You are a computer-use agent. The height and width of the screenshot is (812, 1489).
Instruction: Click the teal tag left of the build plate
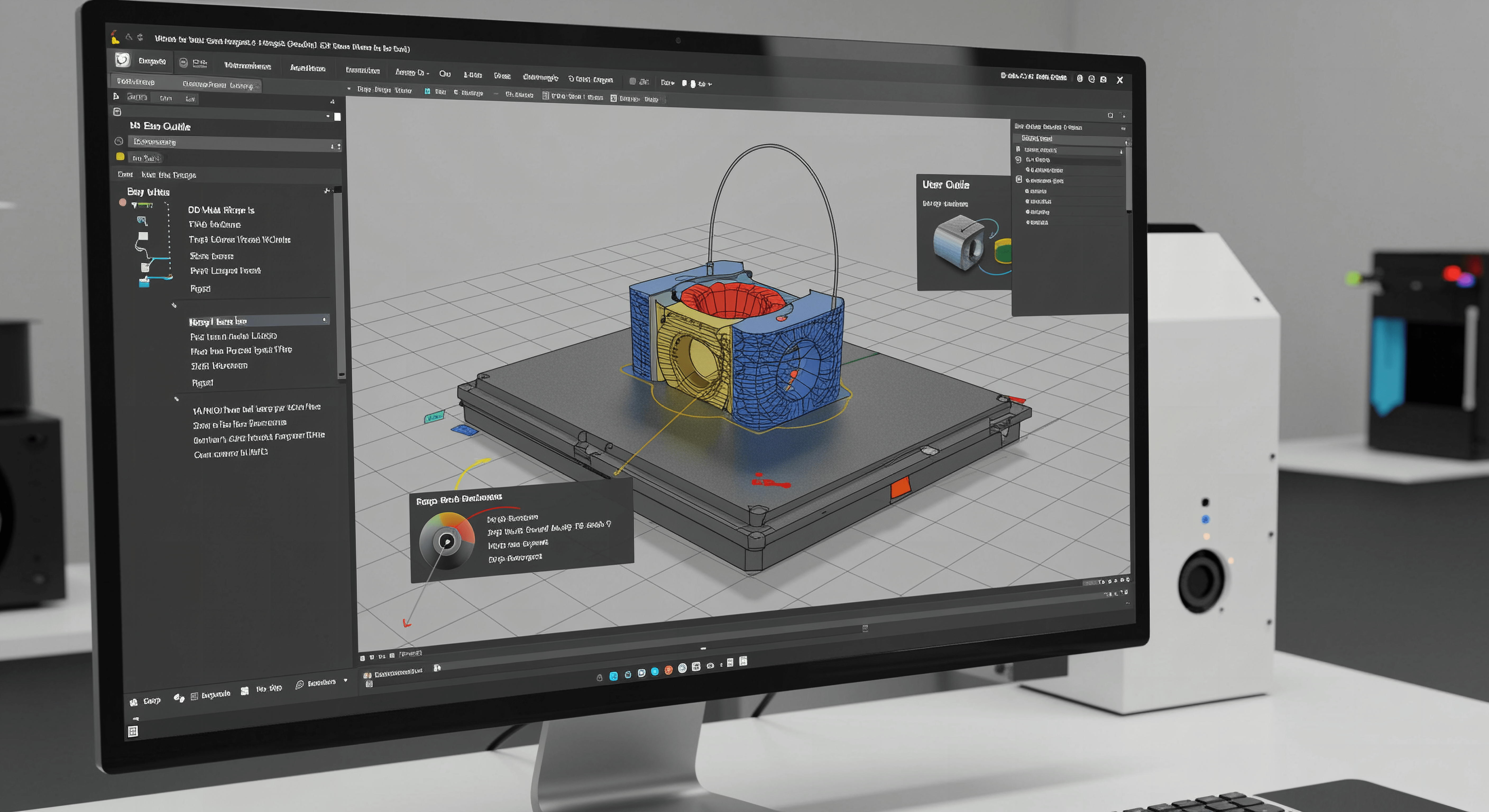coord(434,416)
